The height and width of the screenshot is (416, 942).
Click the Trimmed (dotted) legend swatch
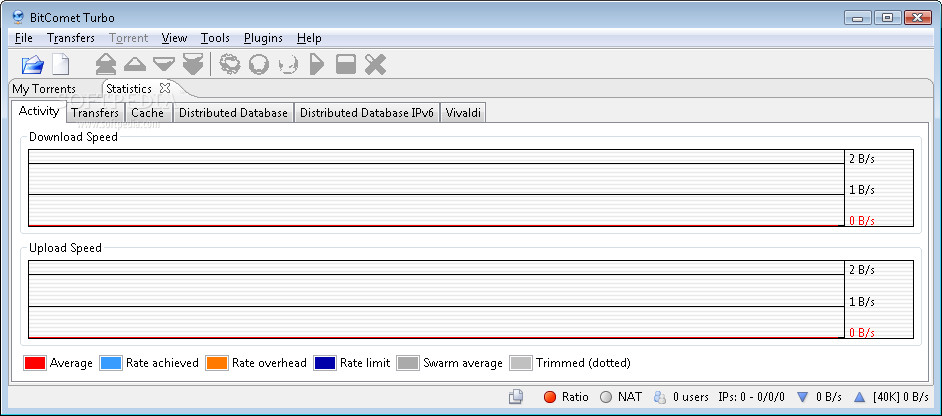tap(521, 363)
